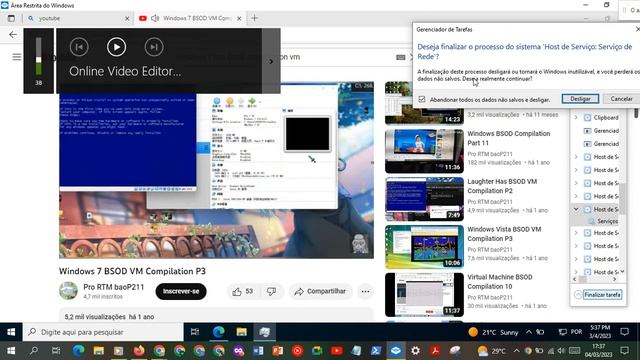The image size is (640, 360).
Task: Select the 'Serviço' child row in Task Manager
Action: point(603,221)
